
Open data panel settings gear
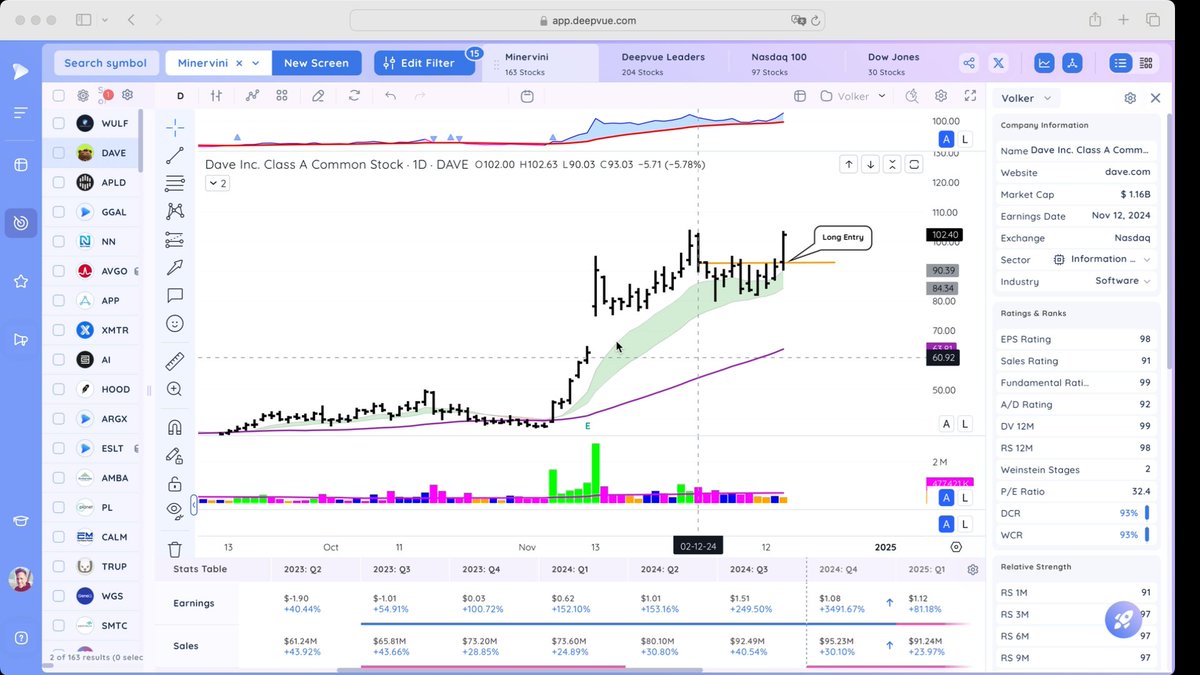coord(1130,98)
